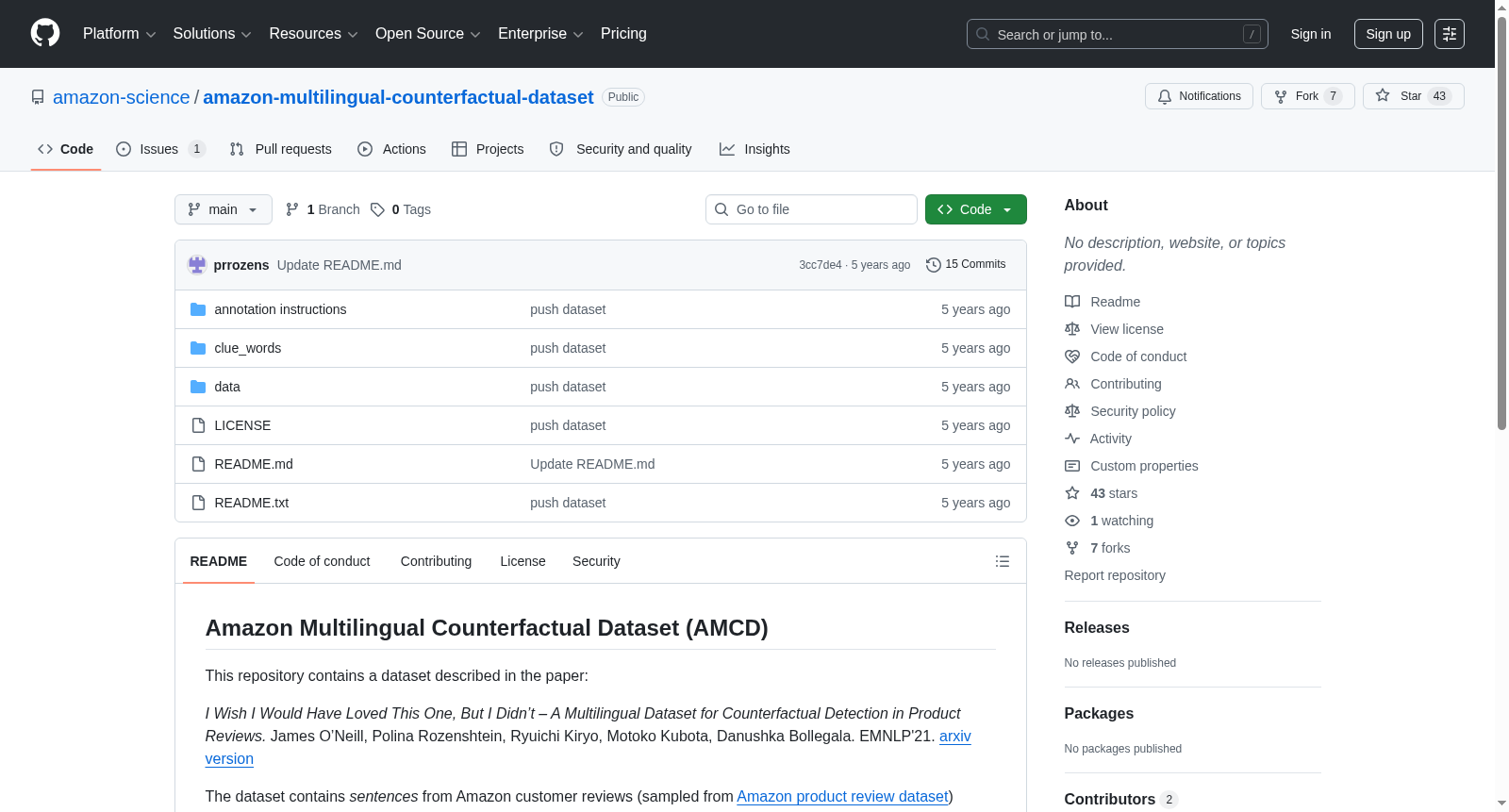Open the amazon-science organization link
The height and width of the screenshot is (812, 1509).
point(121,97)
